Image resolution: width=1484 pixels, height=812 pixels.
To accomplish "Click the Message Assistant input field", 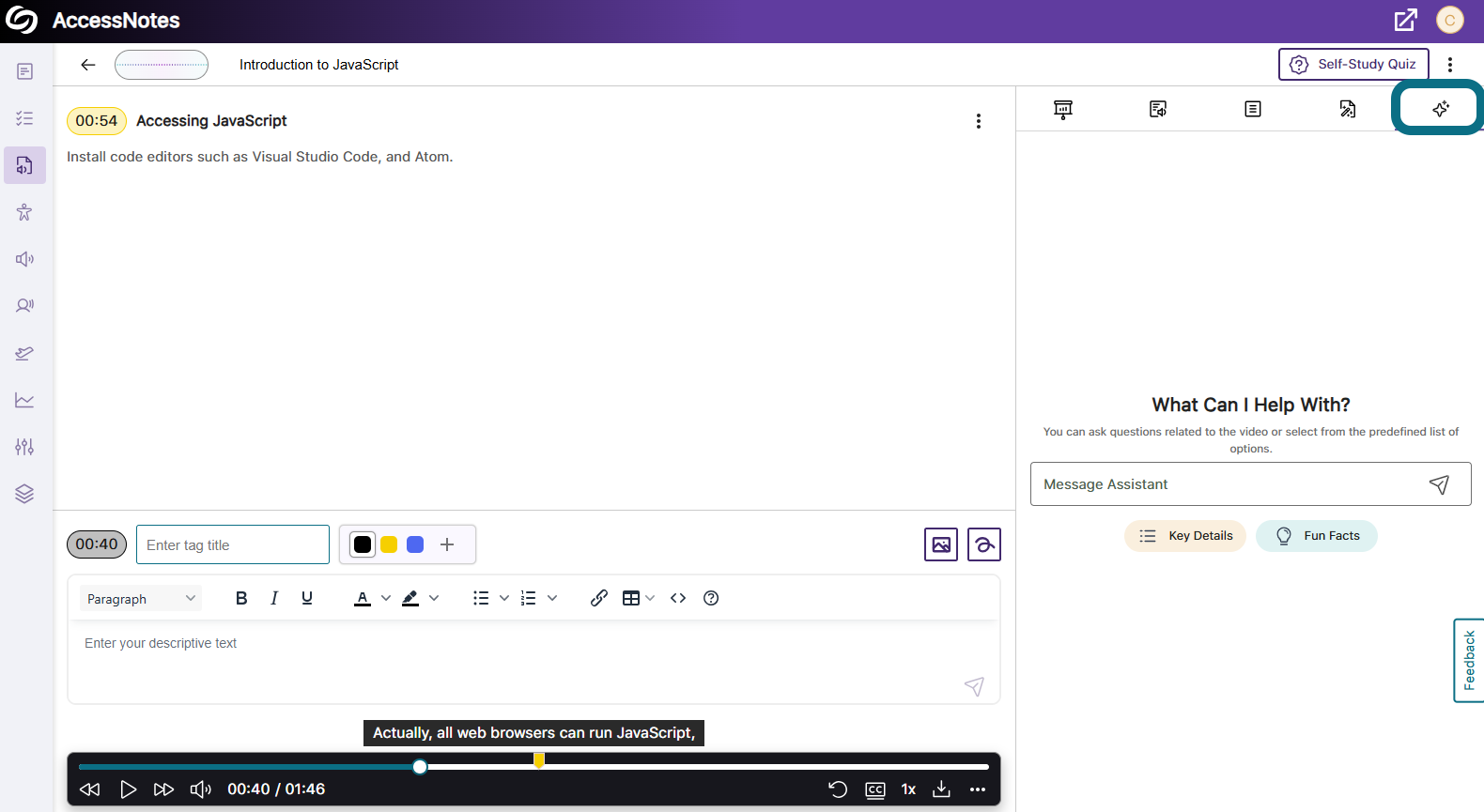I will coord(1251,484).
